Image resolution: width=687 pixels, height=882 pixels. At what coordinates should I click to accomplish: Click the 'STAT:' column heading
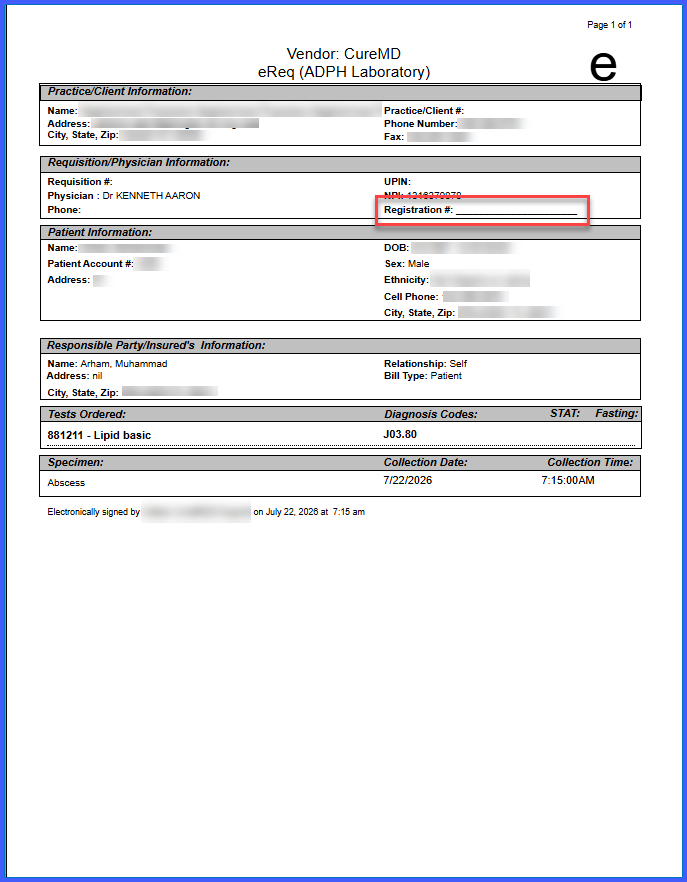tap(565, 413)
